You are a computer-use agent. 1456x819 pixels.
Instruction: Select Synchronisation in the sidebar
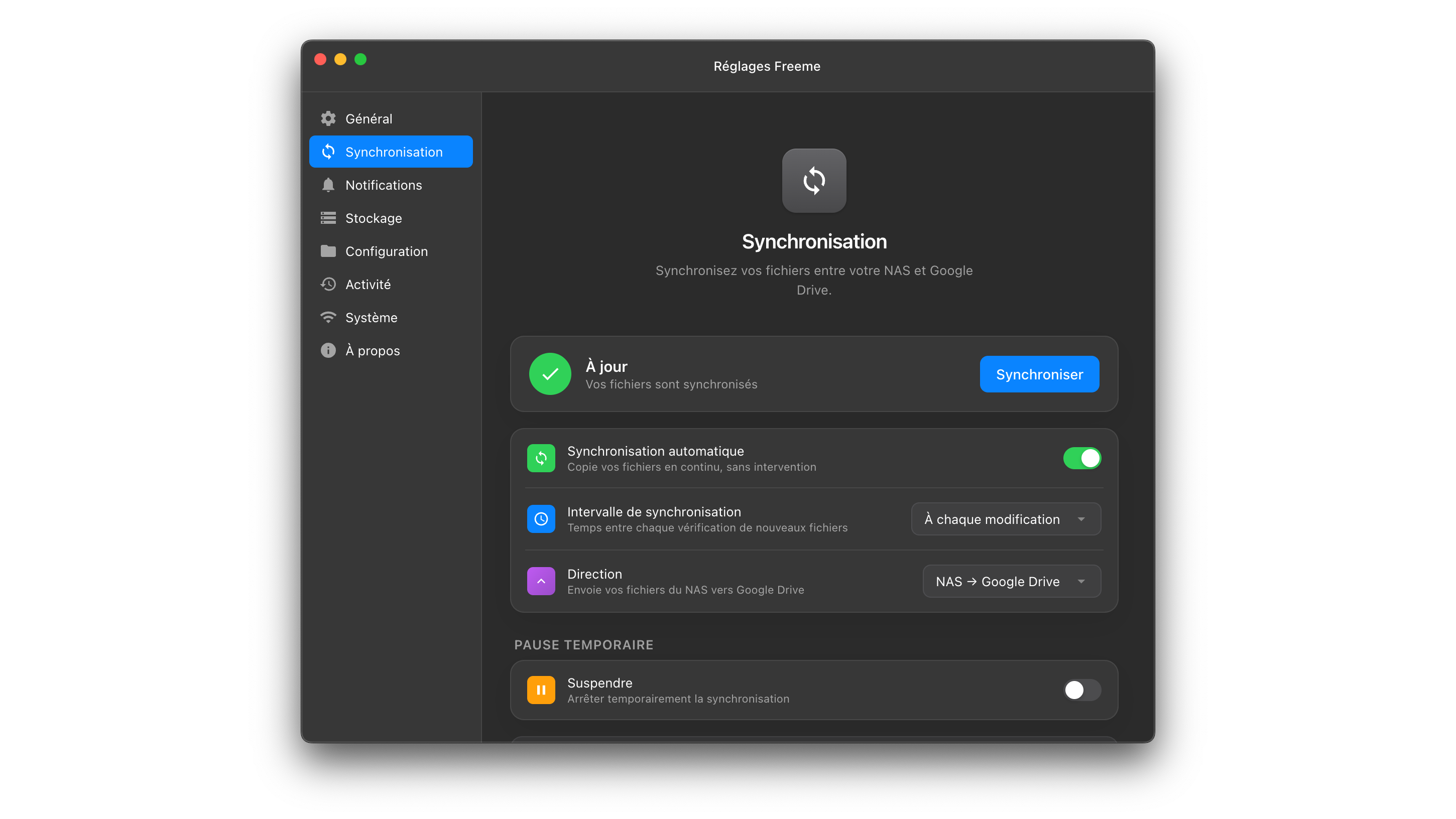coord(391,152)
